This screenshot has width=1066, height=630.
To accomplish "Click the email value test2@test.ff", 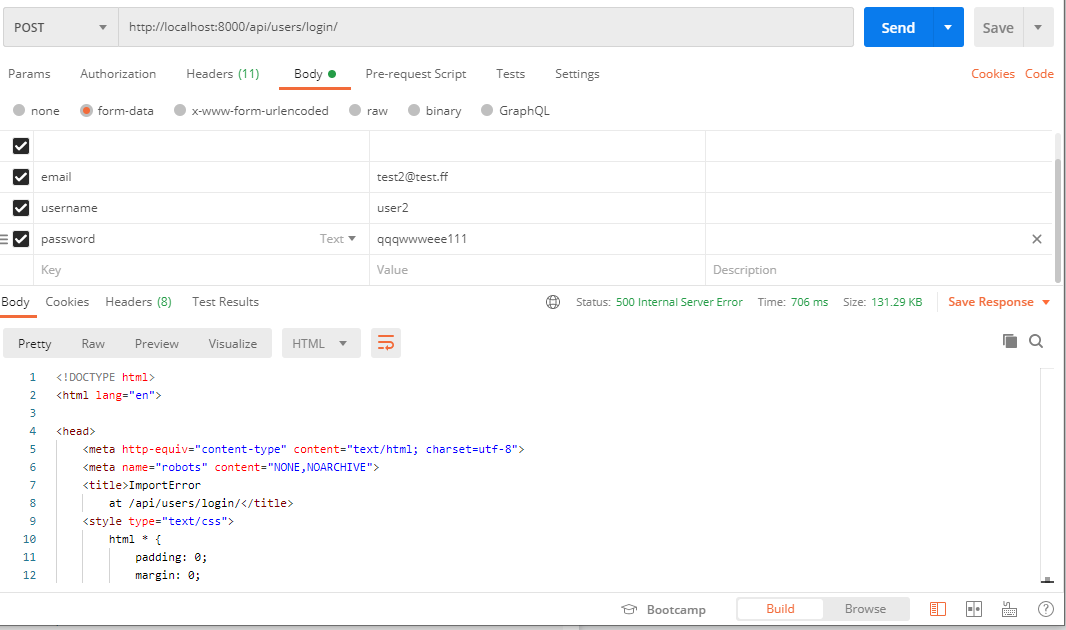I will coord(413,177).
